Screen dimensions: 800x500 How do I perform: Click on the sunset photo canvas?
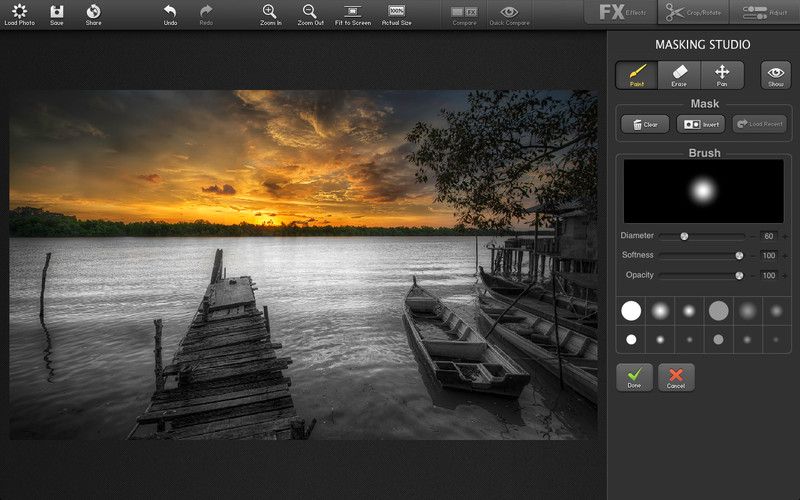(x=303, y=265)
